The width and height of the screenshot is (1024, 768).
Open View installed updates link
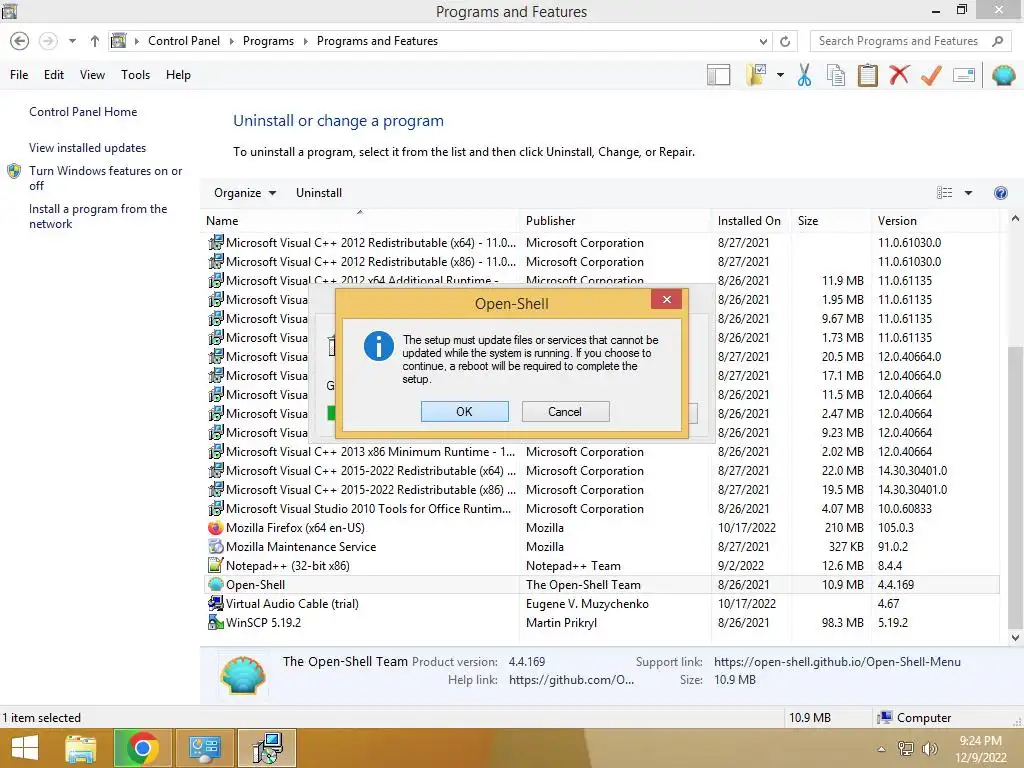pos(88,148)
